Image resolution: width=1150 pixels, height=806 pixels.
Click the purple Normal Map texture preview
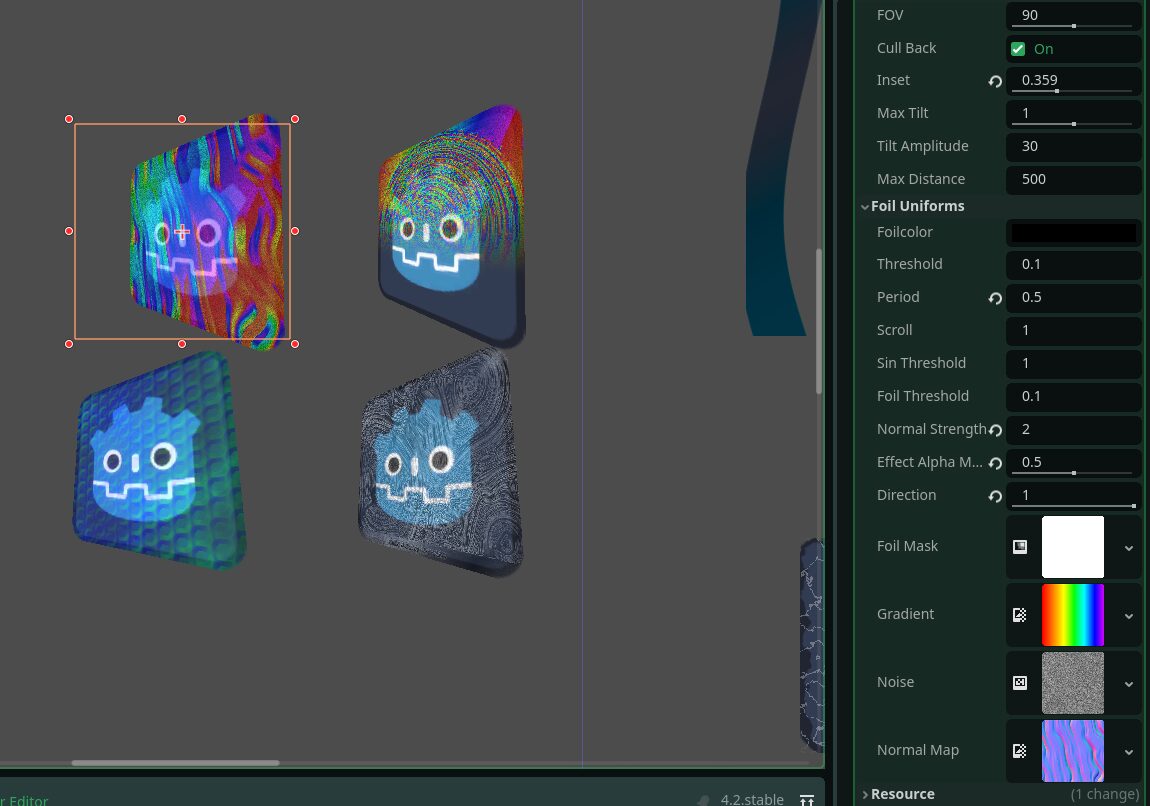1072,750
